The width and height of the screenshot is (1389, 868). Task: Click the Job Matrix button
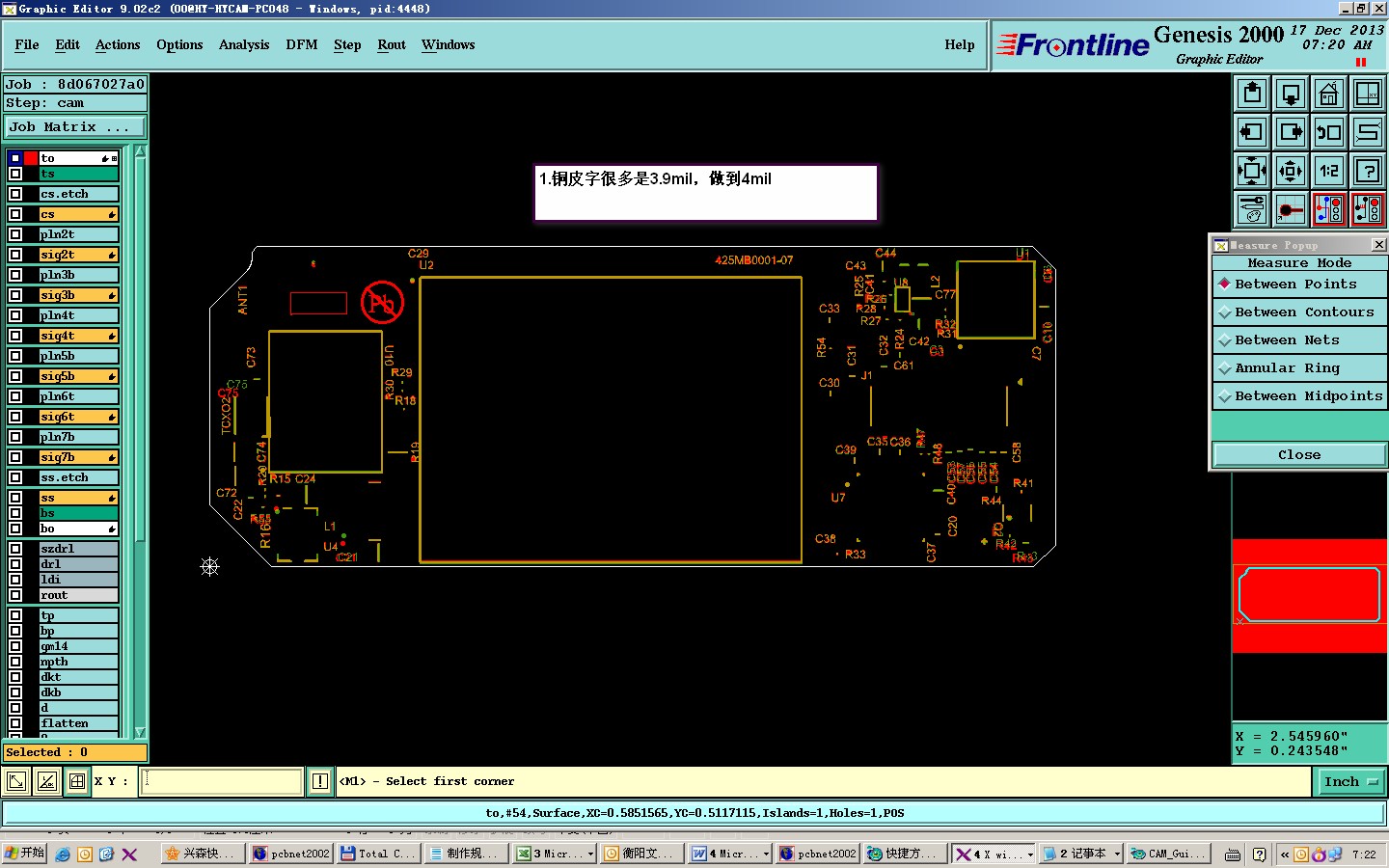point(74,126)
